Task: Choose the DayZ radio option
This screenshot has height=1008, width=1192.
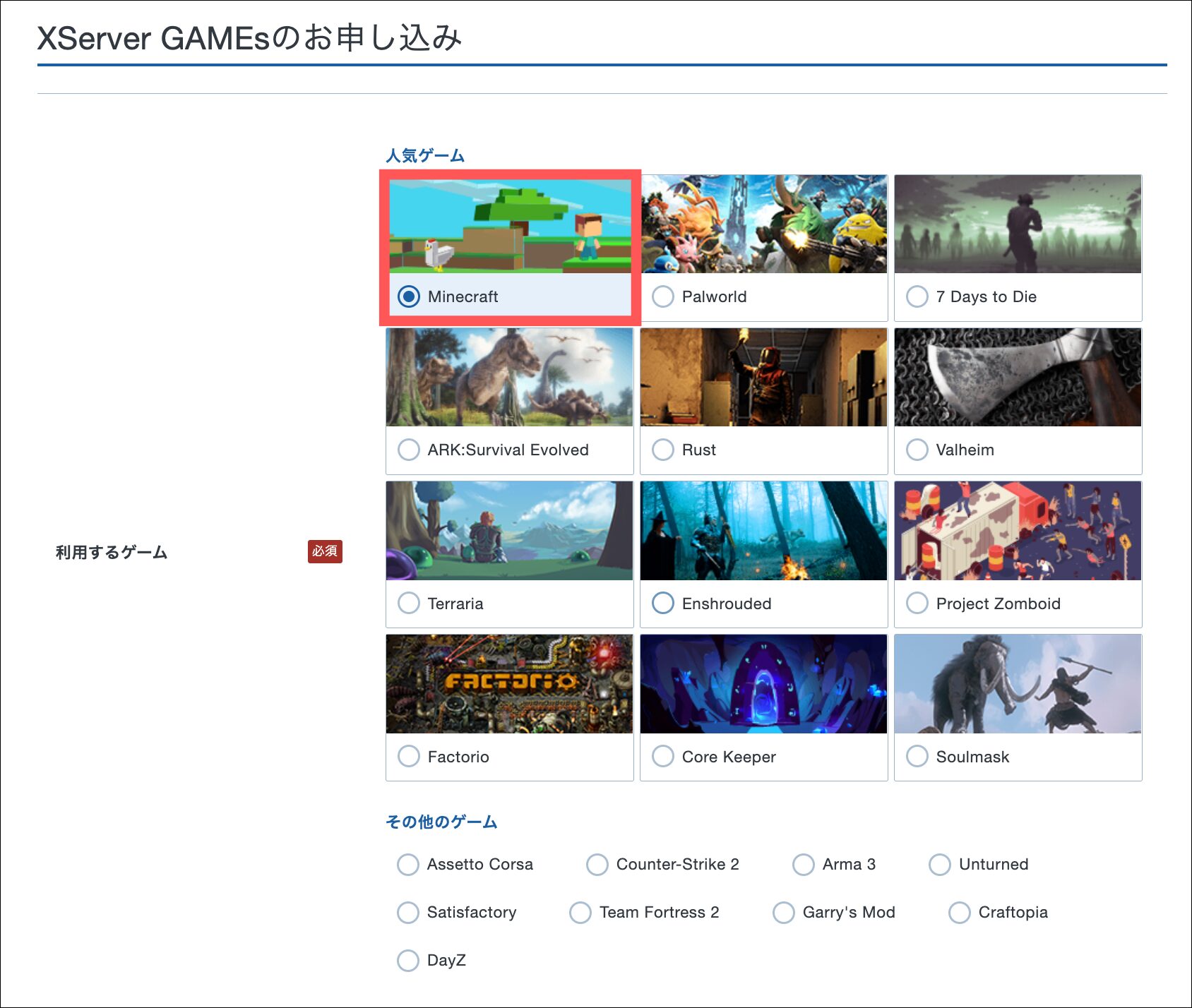Action: (x=408, y=961)
